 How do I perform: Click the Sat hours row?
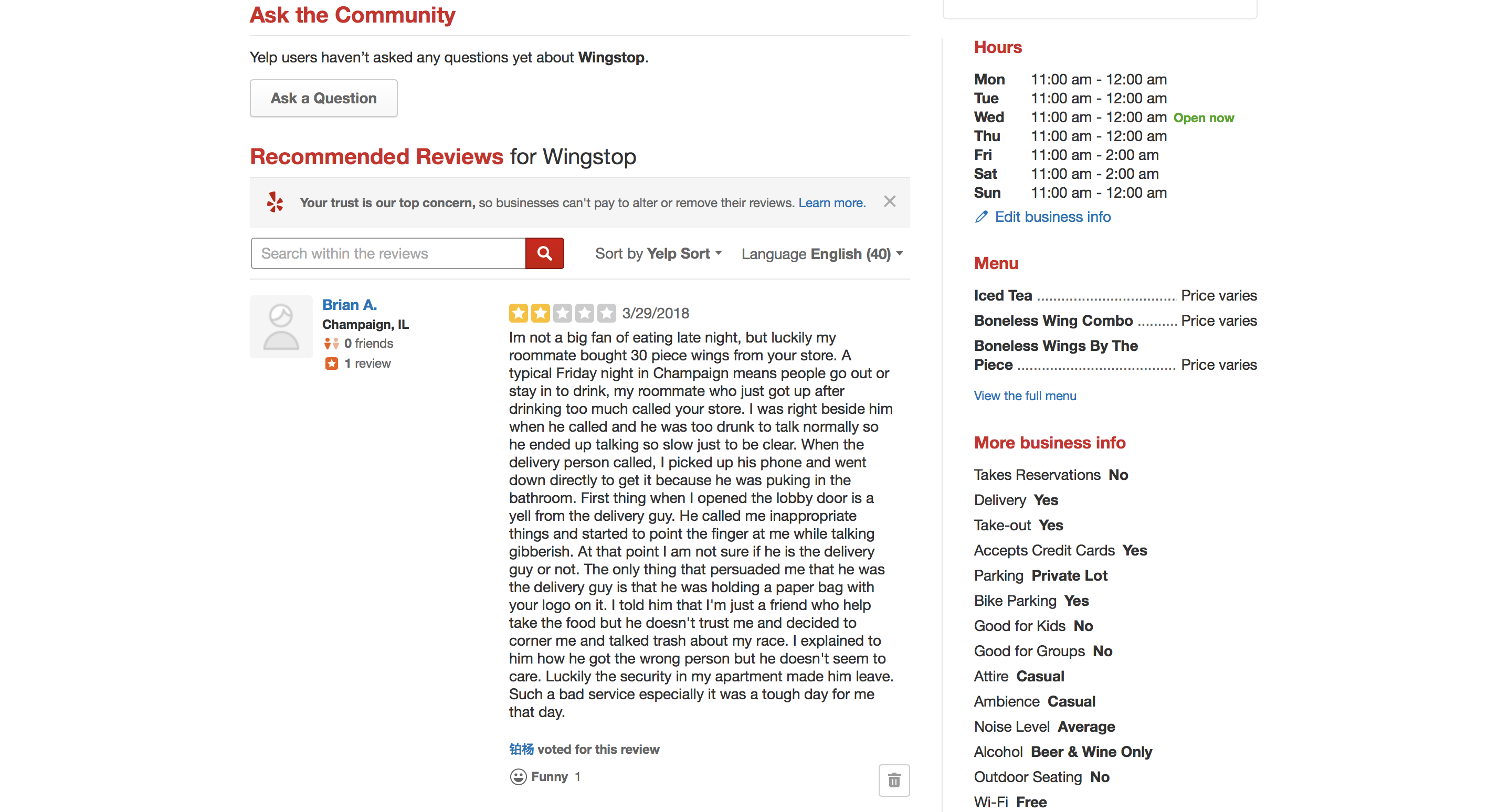click(x=1066, y=174)
